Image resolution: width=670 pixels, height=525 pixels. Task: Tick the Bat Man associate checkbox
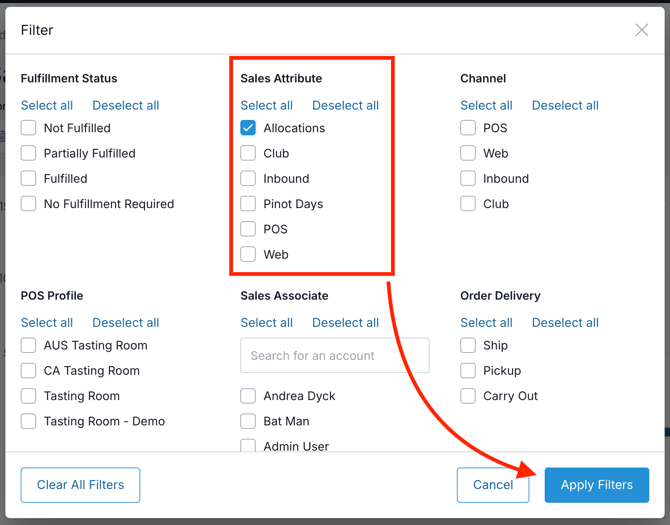click(248, 421)
